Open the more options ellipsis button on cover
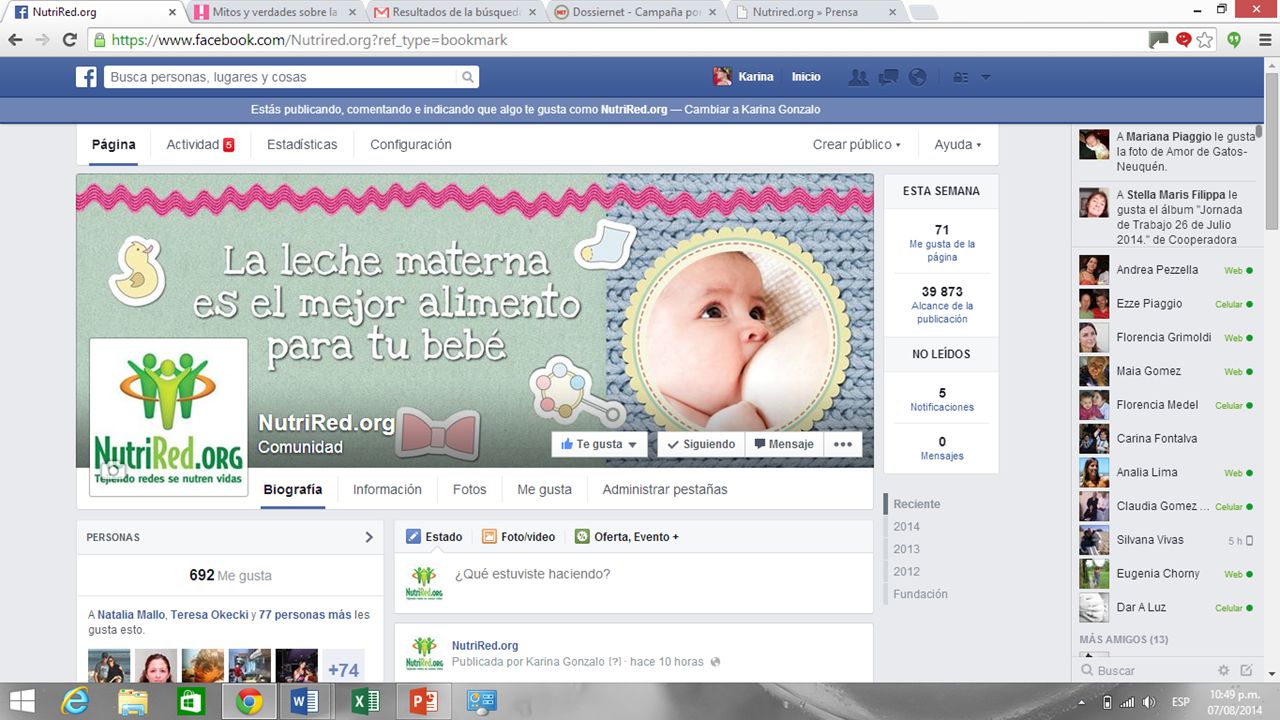The width and height of the screenshot is (1280, 720). pos(843,444)
